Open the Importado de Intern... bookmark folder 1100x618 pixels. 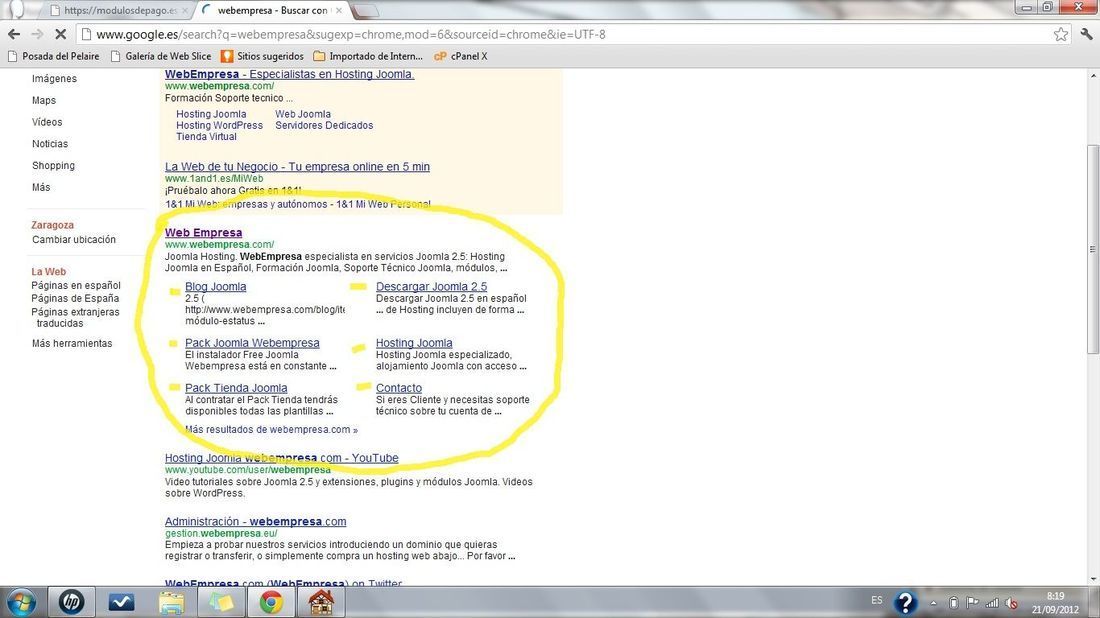point(368,56)
